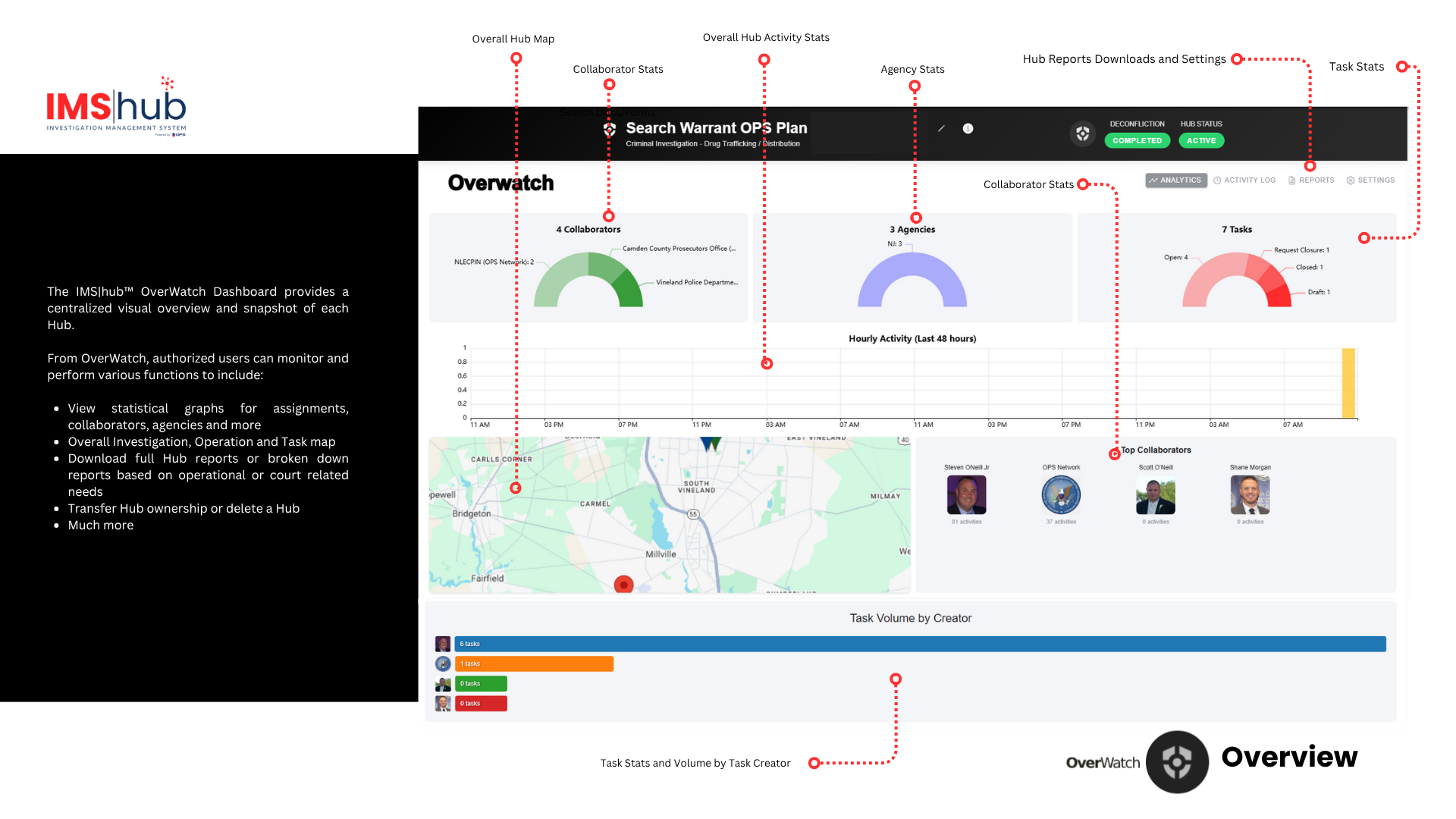Viewport: 1456px width, 819px height.
Task: Select Steven ONeill Jr's collaborator photo
Action: coord(966,495)
